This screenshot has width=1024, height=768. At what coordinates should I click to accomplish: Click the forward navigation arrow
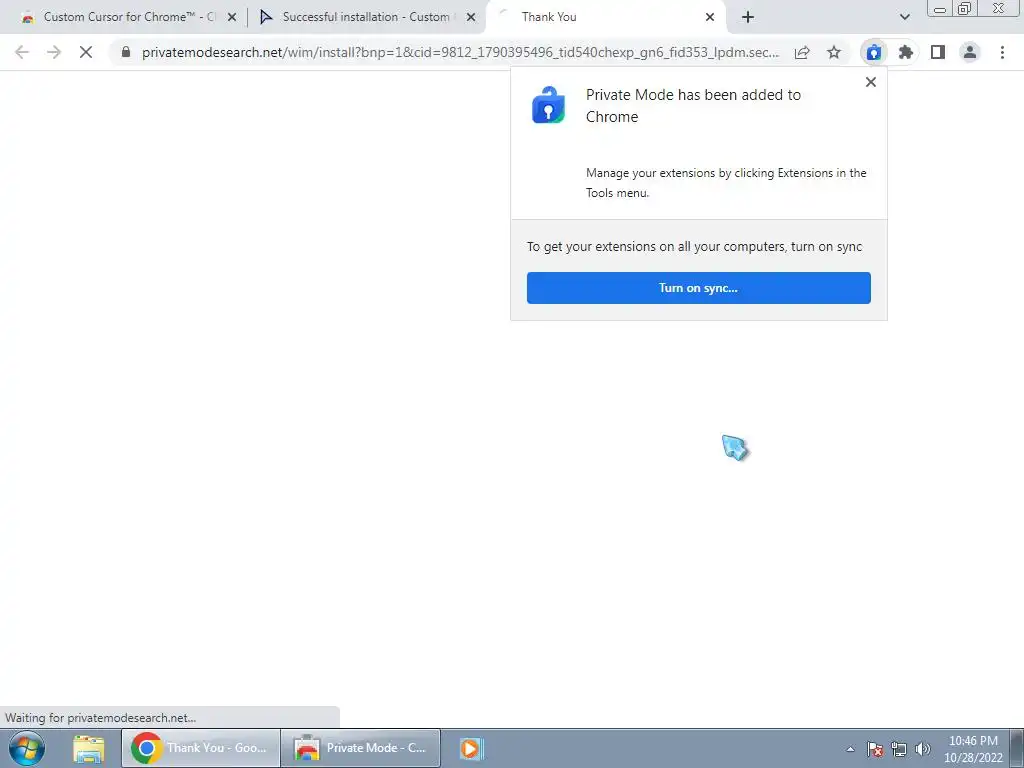pyautogui.click(x=54, y=52)
